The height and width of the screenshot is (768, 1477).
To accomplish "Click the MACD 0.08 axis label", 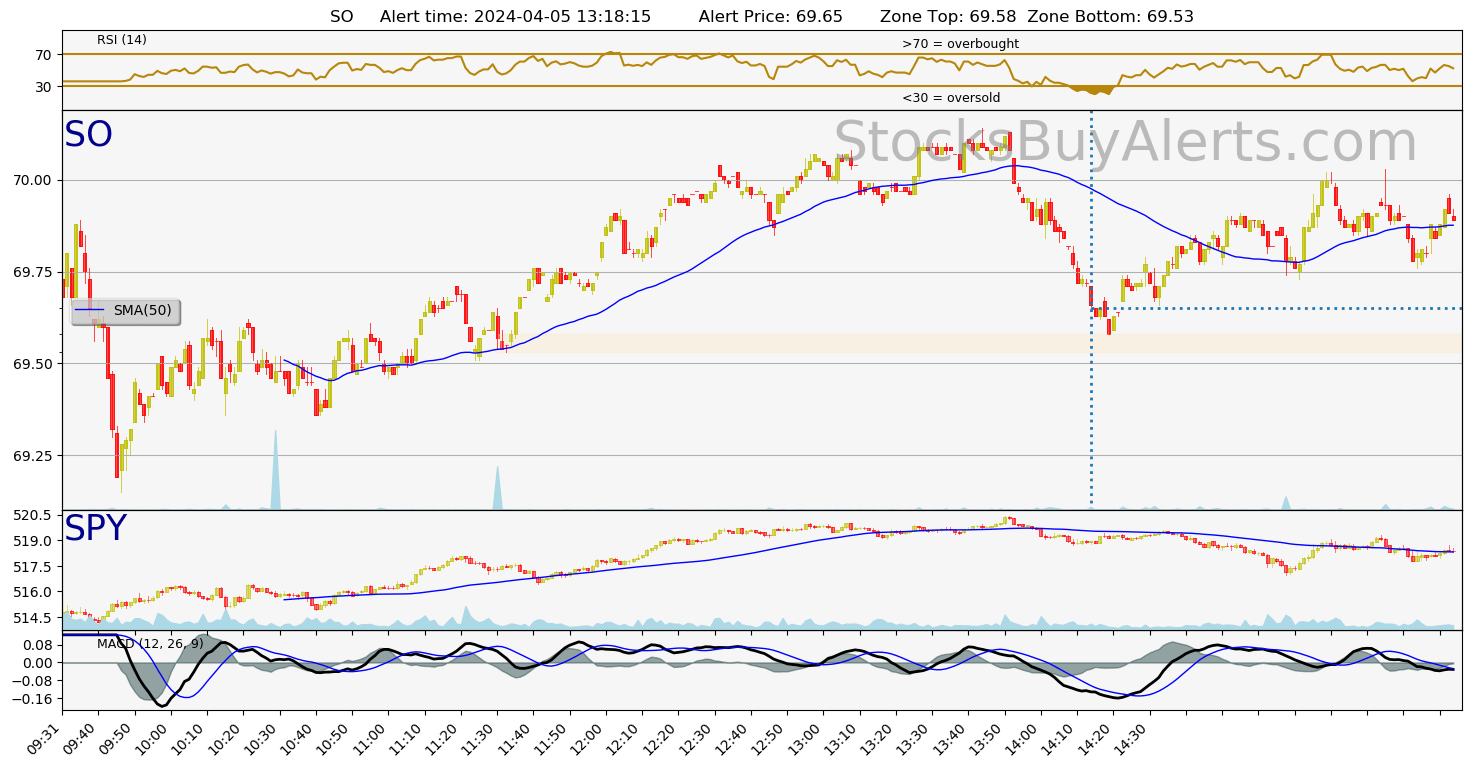I will tap(38, 645).
